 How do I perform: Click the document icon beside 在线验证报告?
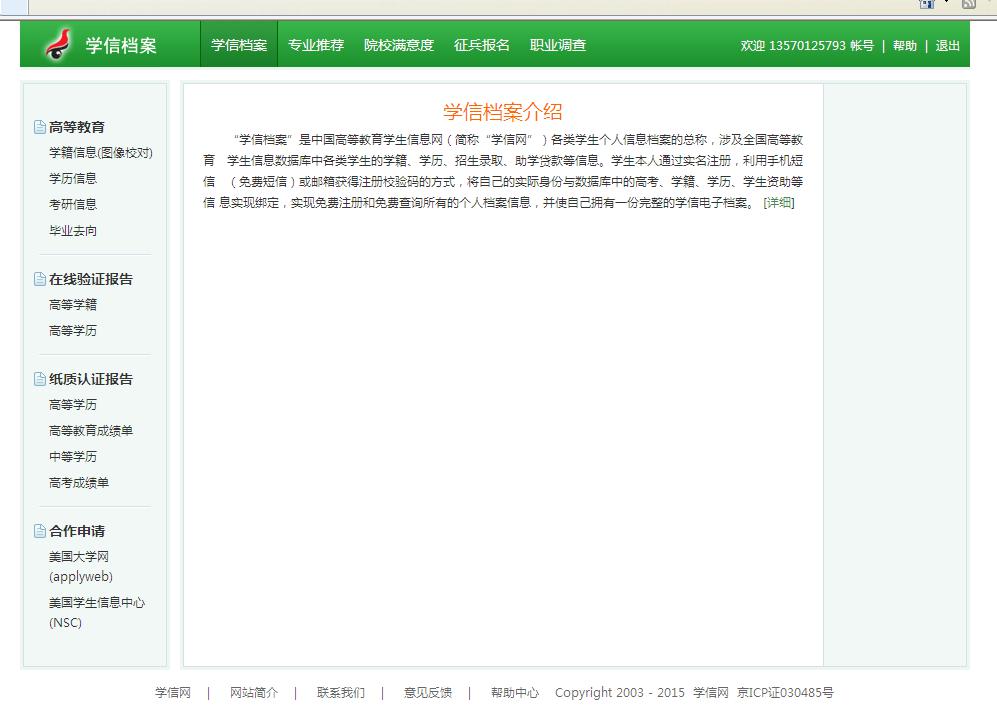coord(39,279)
